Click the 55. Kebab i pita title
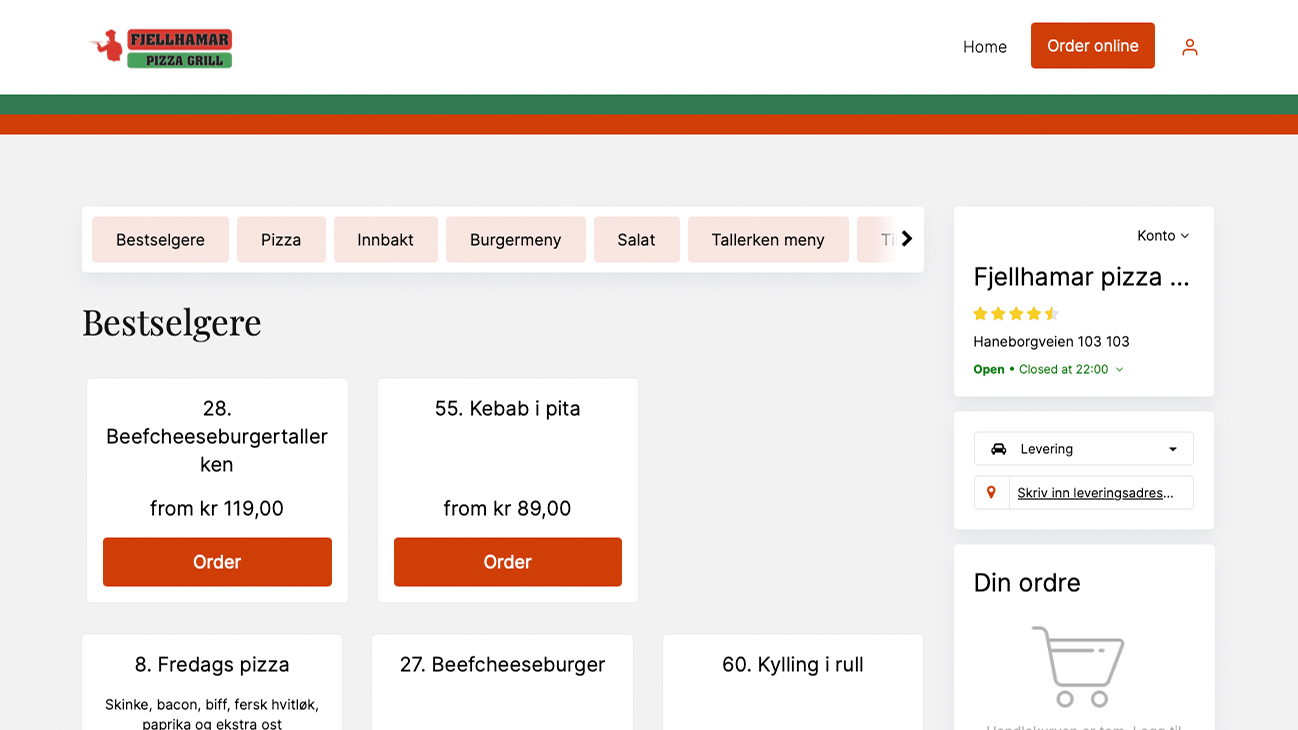The height and width of the screenshot is (730, 1298). click(x=507, y=408)
